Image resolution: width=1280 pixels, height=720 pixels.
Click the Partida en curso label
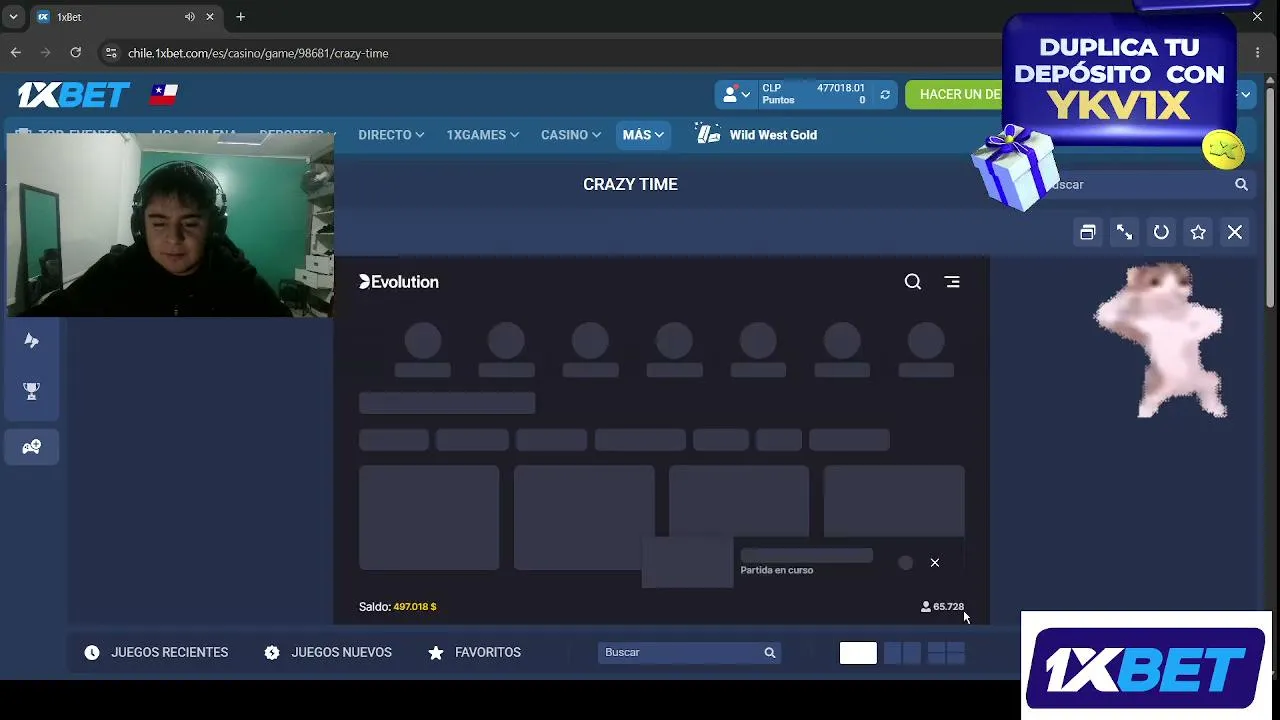pyautogui.click(x=777, y=570)
